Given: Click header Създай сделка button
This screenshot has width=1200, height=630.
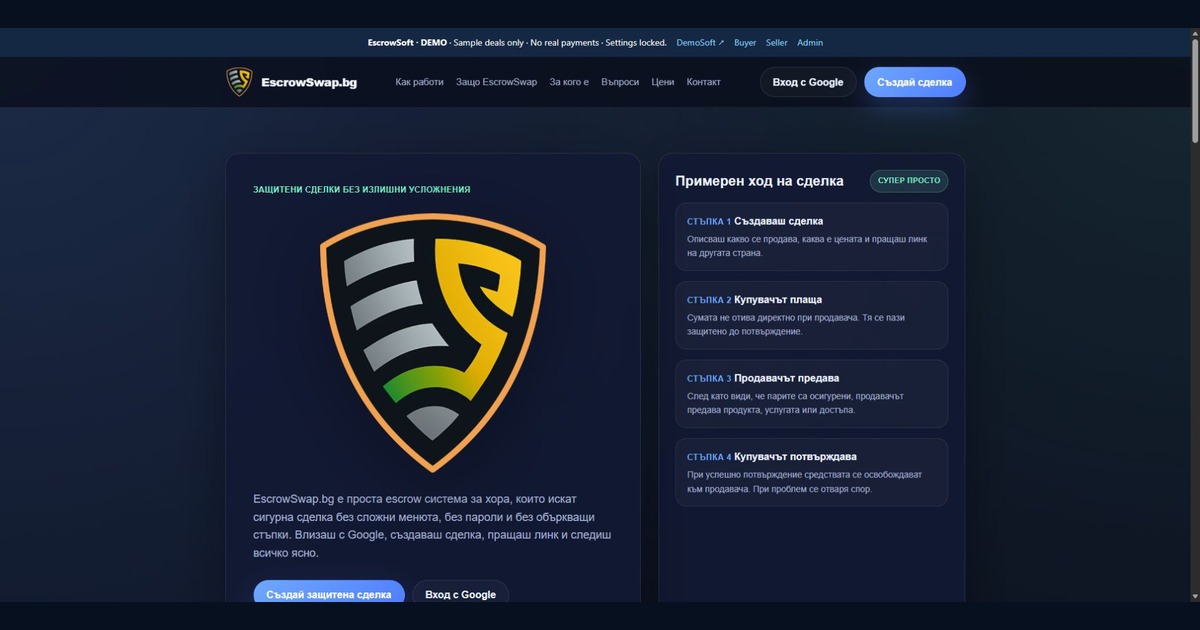Looking at the screenshot, I should [915, 82].
